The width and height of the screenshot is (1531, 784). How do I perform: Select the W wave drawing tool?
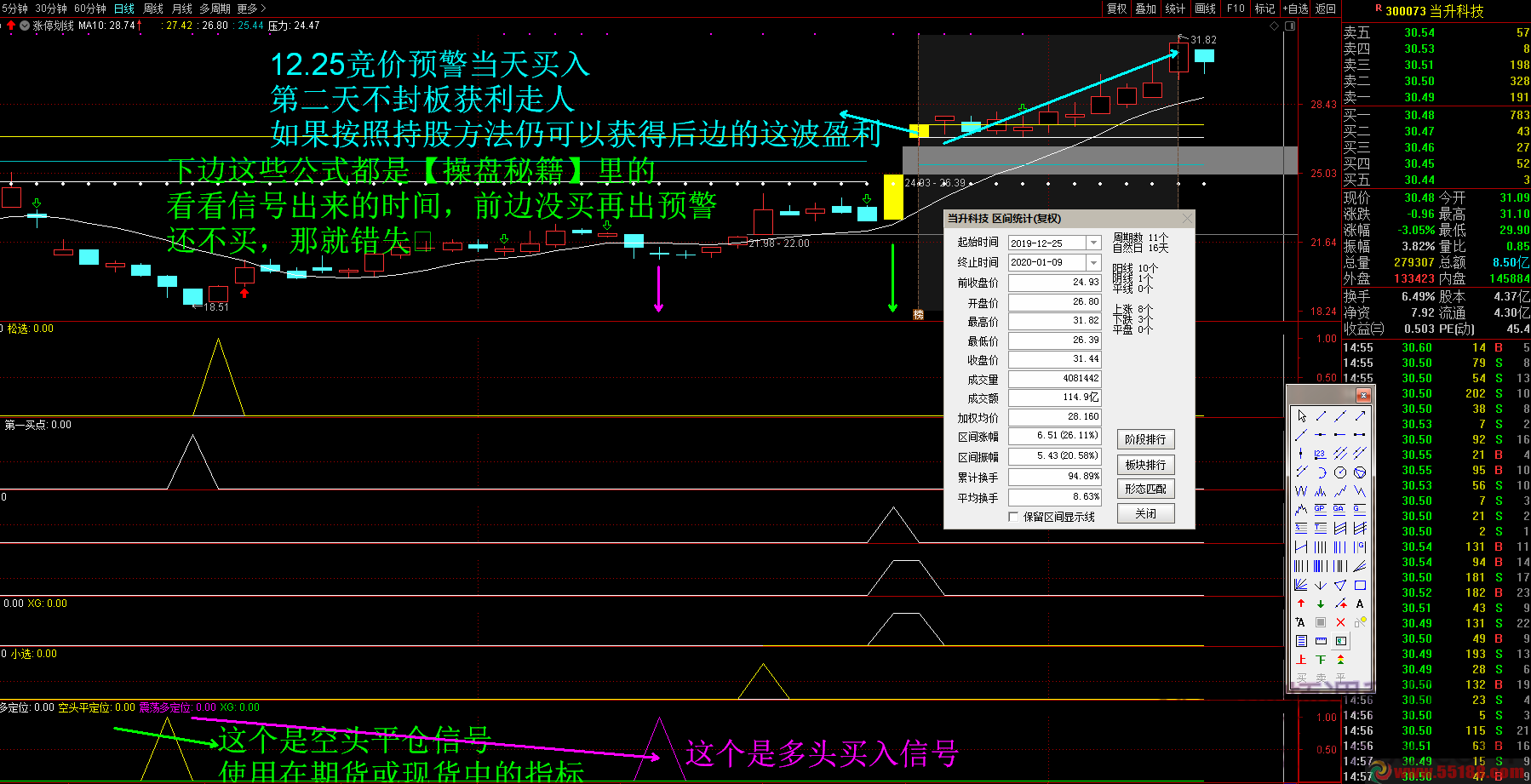tap(1299, 490)
